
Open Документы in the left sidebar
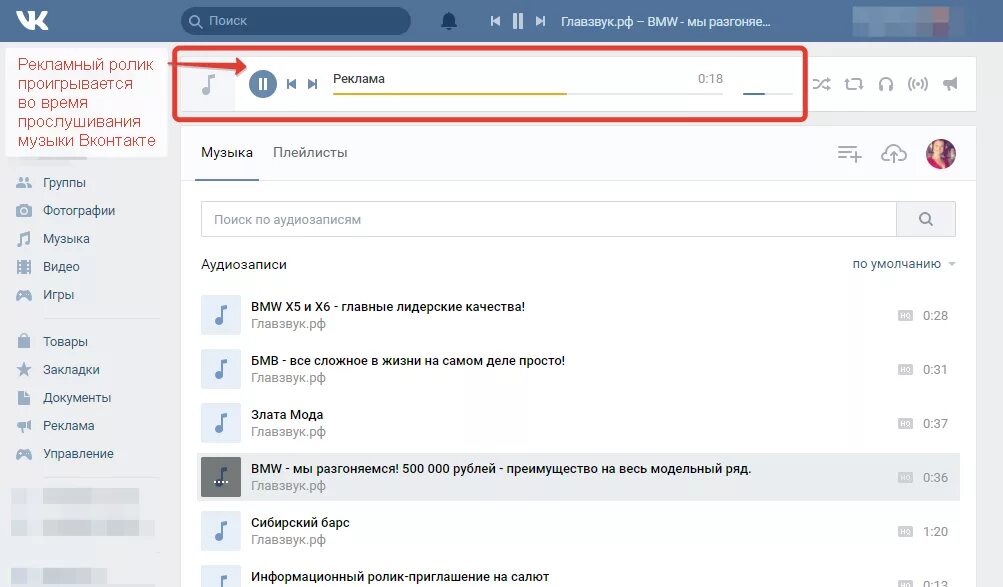click(77, 398)
